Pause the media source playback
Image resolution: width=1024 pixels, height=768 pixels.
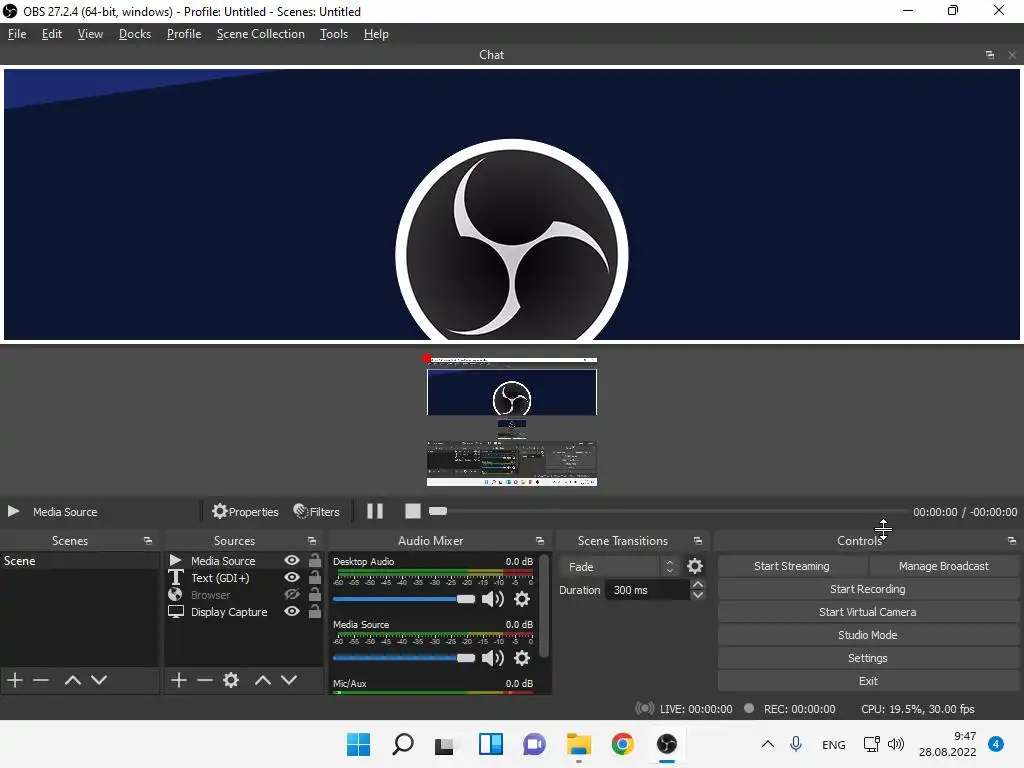[x=375, y=511]
